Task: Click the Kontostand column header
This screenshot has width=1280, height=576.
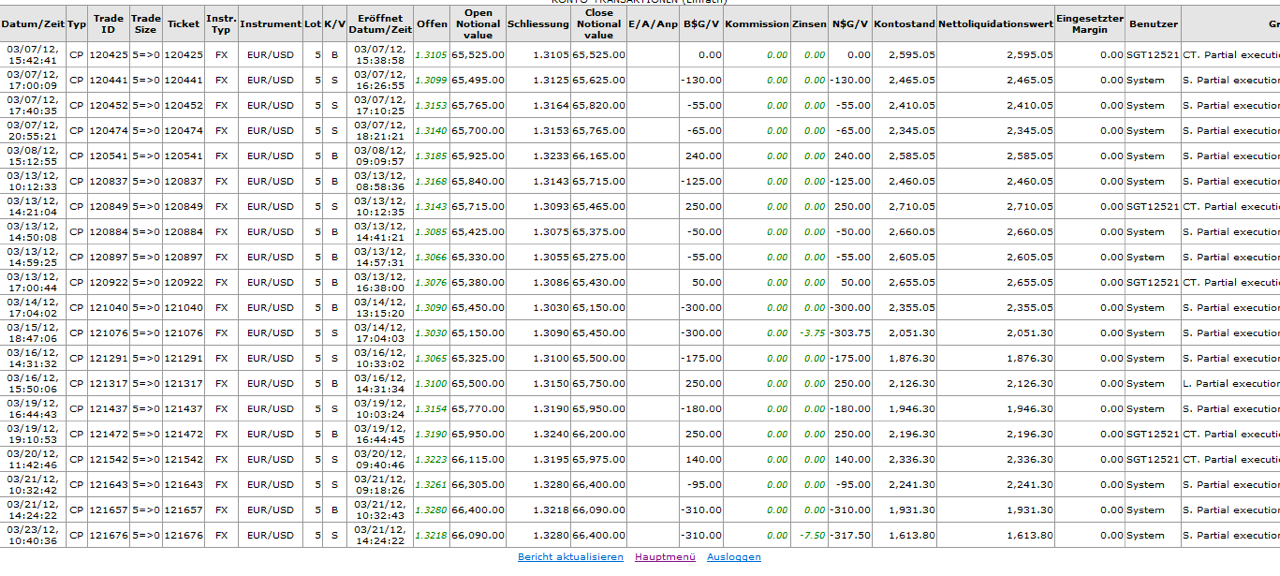Action: [x=904, y=24]
